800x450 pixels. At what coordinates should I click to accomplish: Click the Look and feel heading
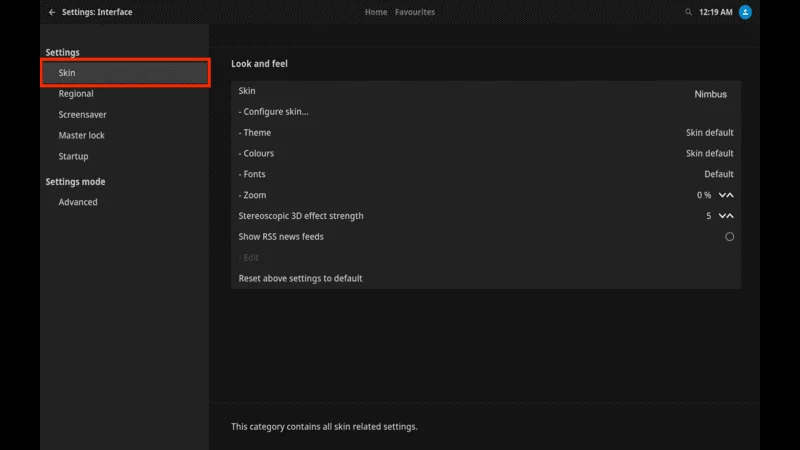[x=259, y=64]
